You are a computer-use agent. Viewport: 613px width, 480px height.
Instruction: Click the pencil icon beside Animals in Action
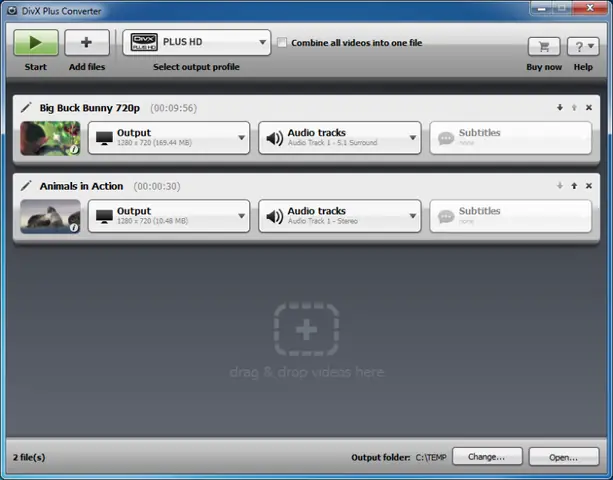(26, 186)
